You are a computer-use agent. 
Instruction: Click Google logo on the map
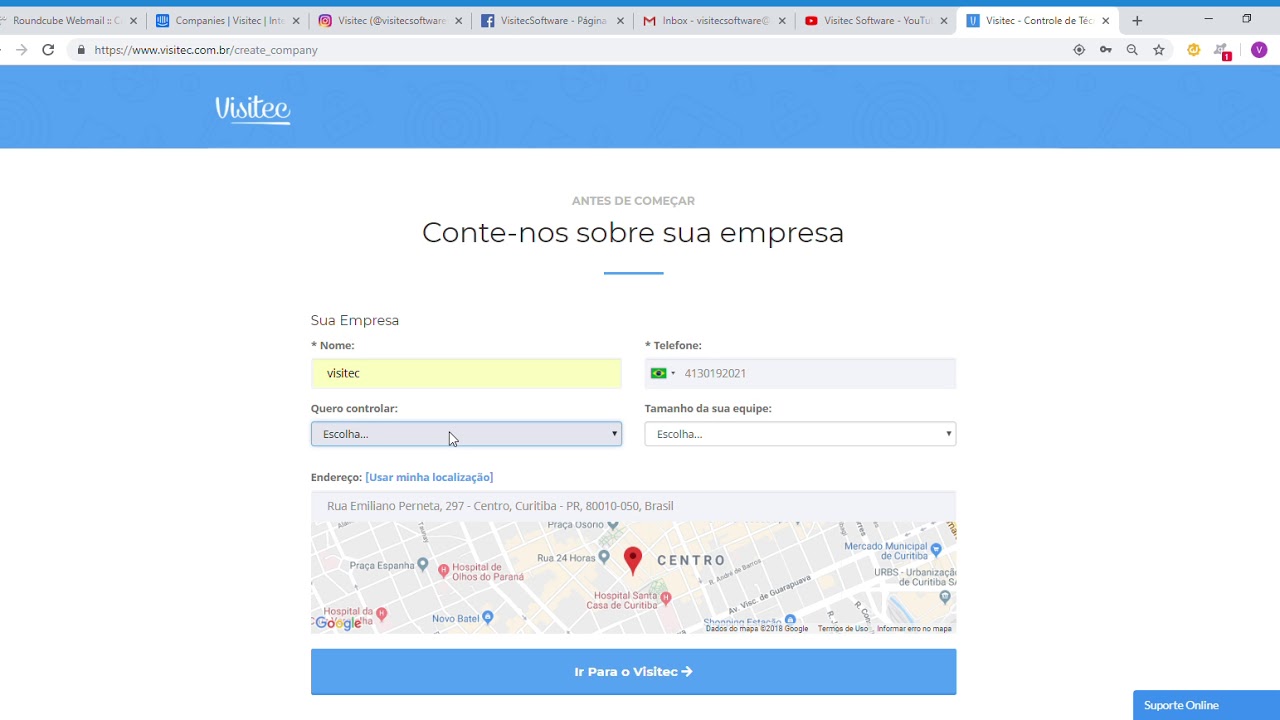(x=338, y=623)
